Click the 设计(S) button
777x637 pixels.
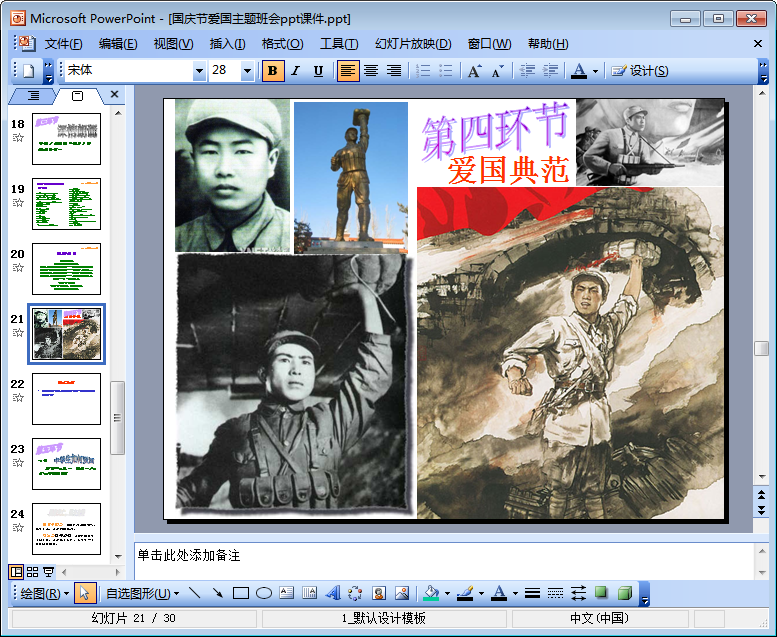[x=640, y=71]
